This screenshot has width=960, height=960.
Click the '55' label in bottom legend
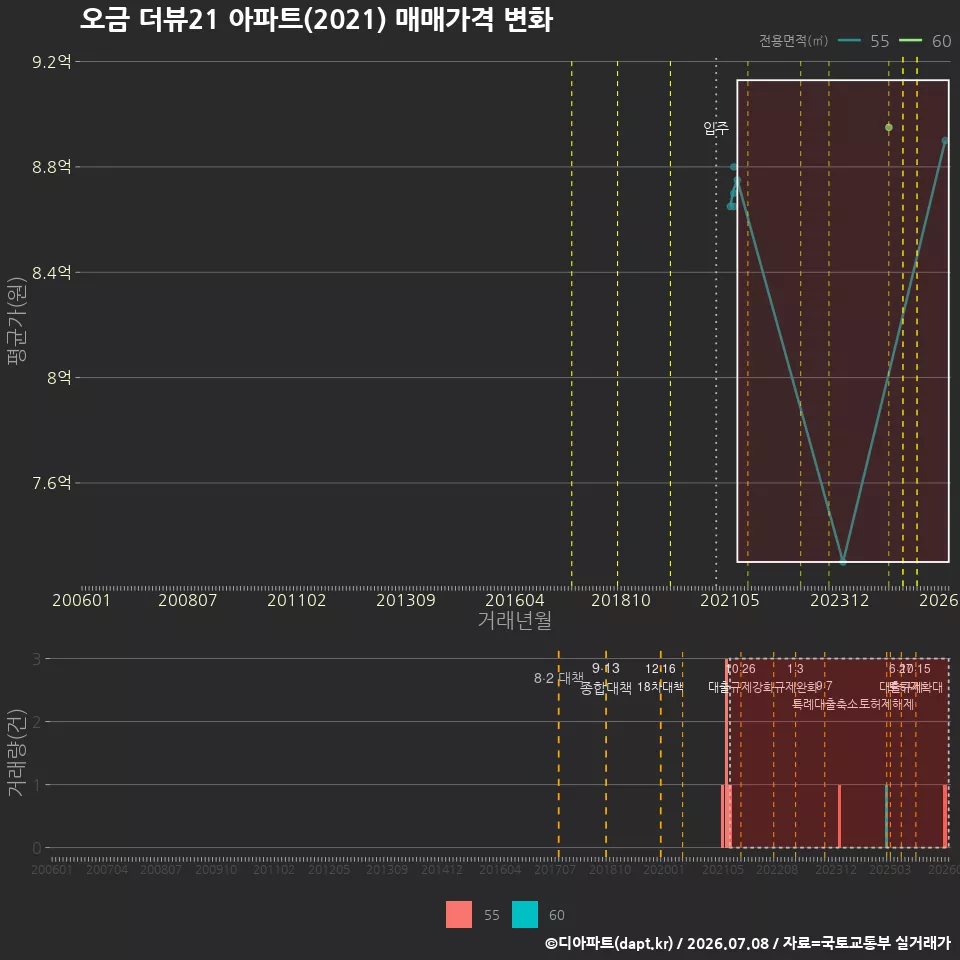pyautogui.click(x=492, y=915)
